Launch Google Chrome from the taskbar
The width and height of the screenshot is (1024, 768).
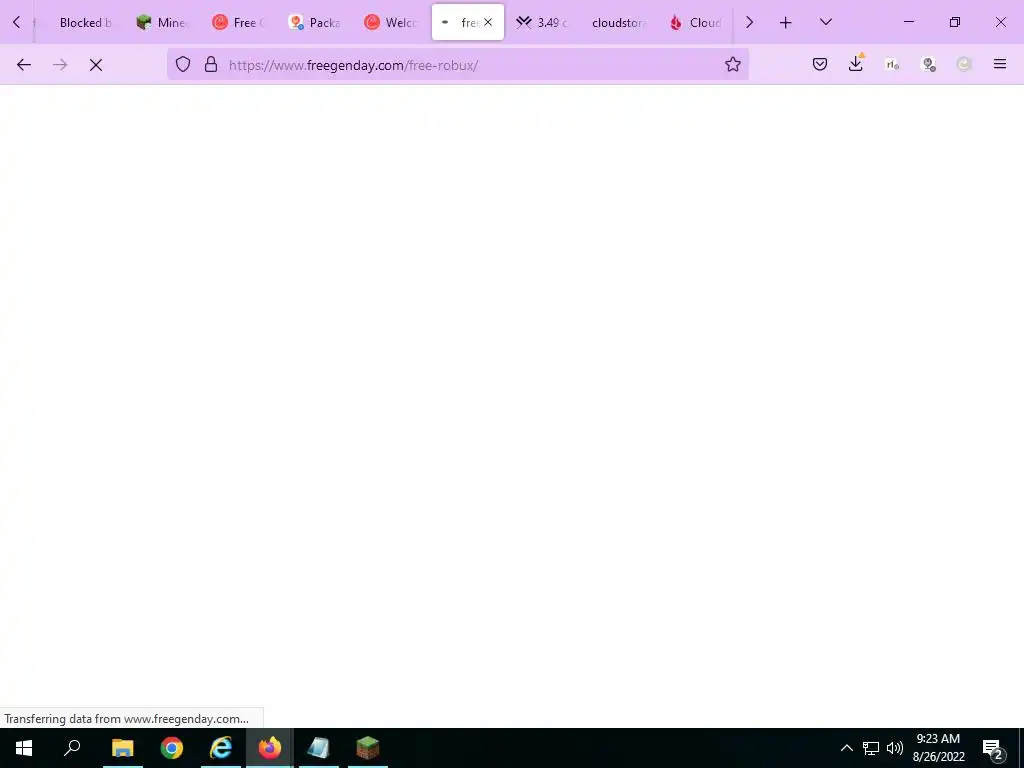pyautogui.click(x=172, y=748)
